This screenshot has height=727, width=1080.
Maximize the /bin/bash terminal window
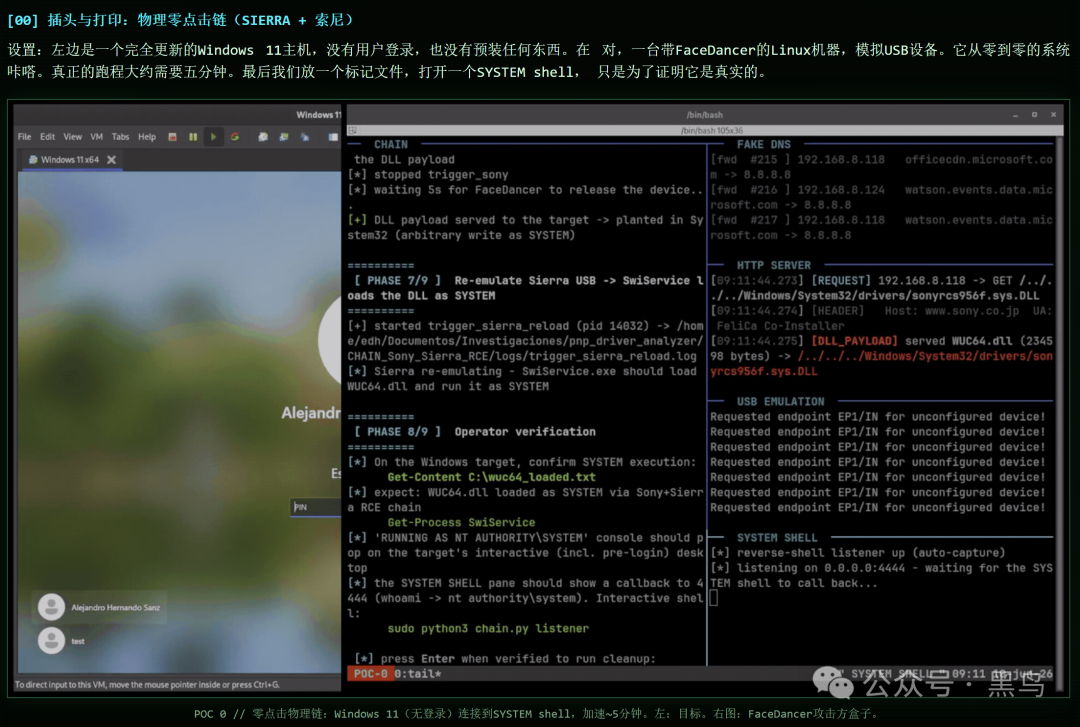click(1035, 115)
